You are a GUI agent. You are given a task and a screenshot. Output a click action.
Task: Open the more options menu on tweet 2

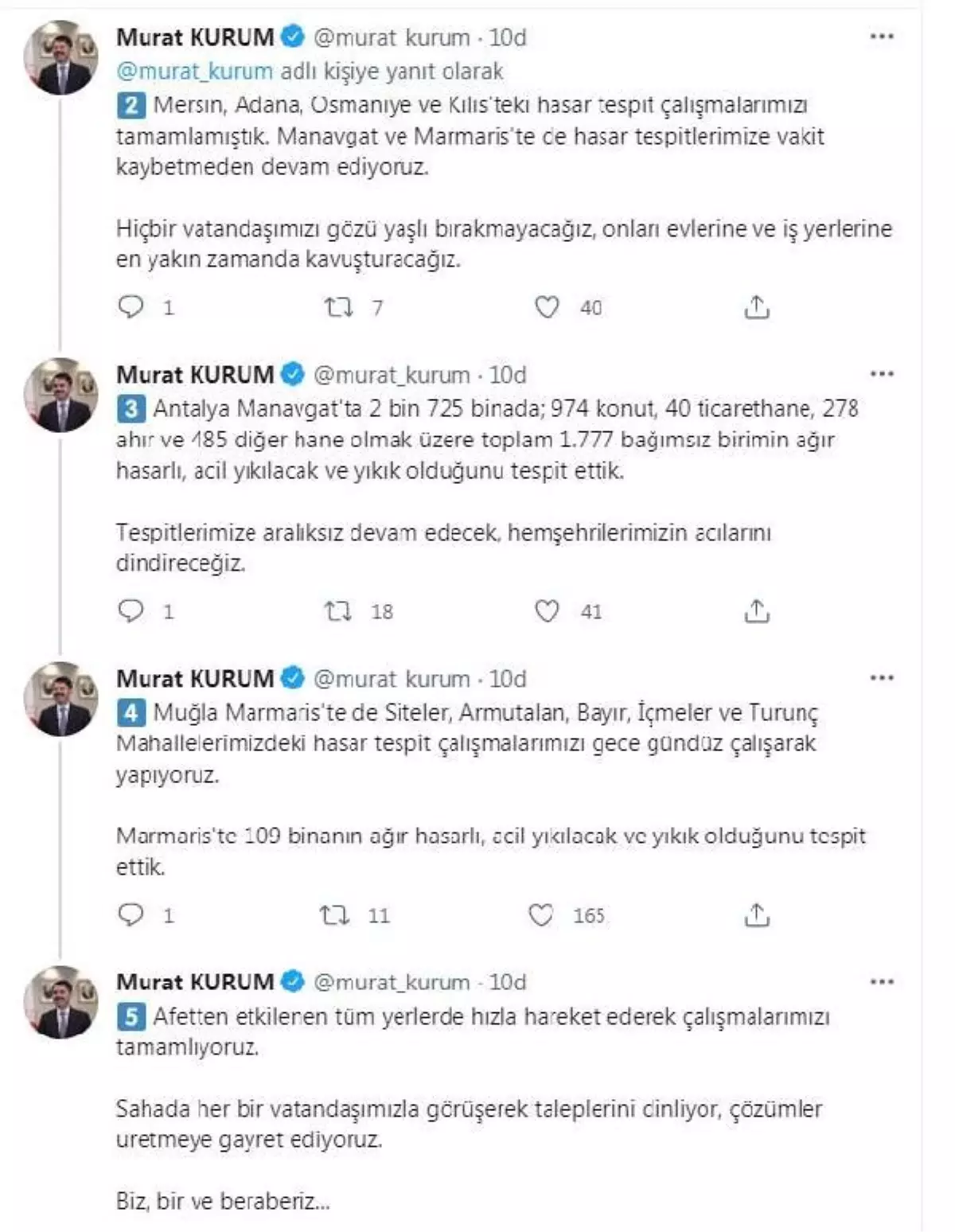point(883,34)
